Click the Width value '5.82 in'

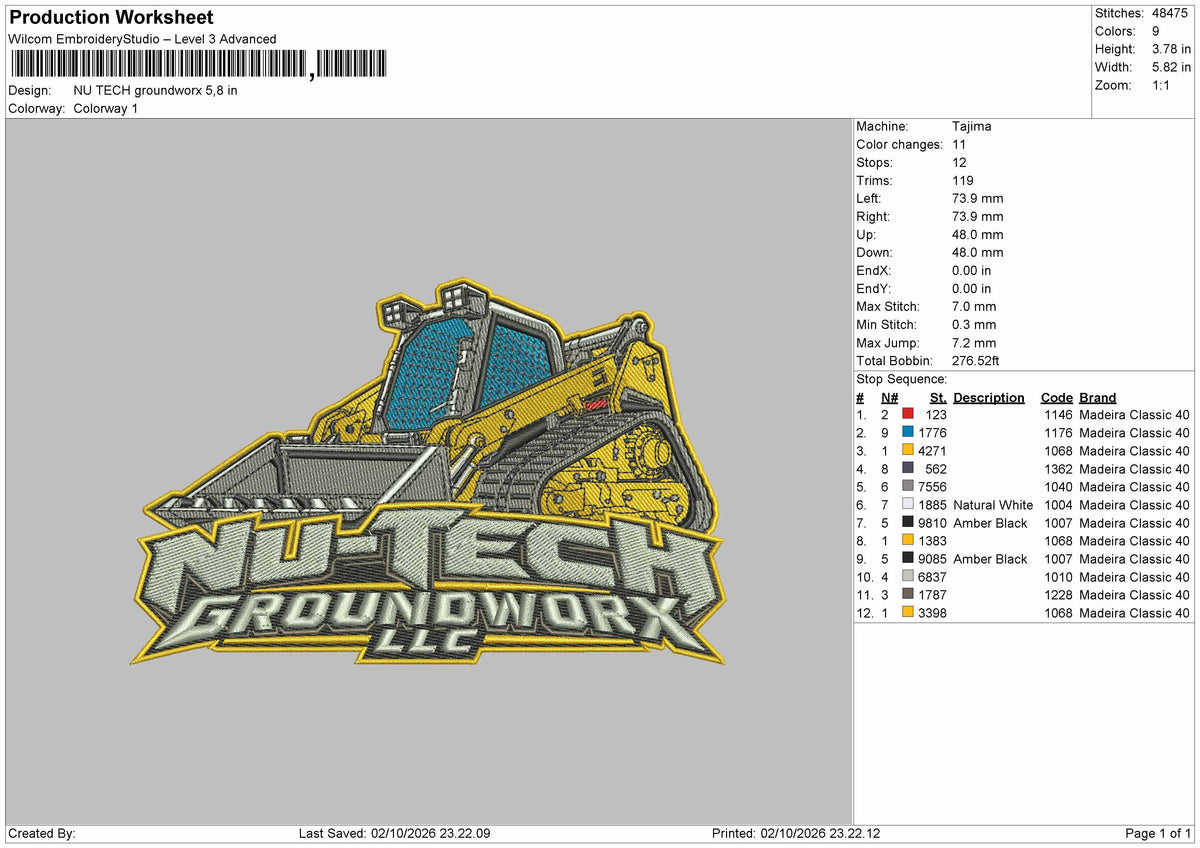[1172, 67]
